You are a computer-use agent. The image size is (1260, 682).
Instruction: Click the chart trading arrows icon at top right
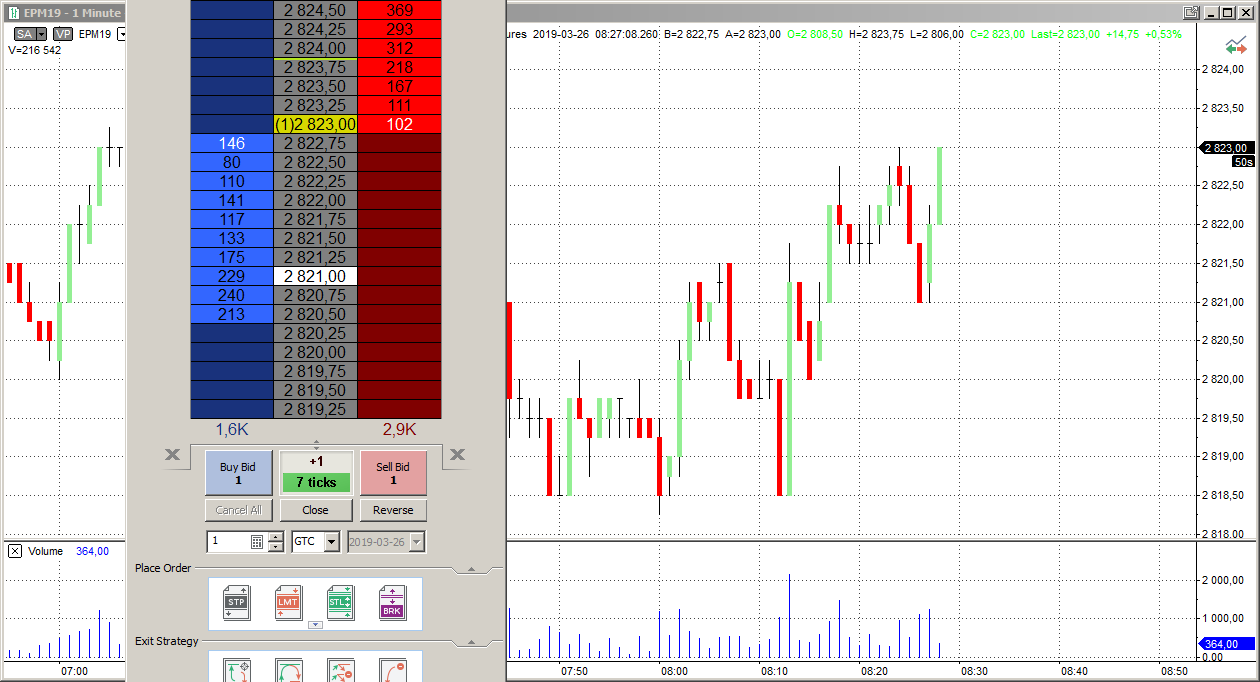tap(1236, 47)
